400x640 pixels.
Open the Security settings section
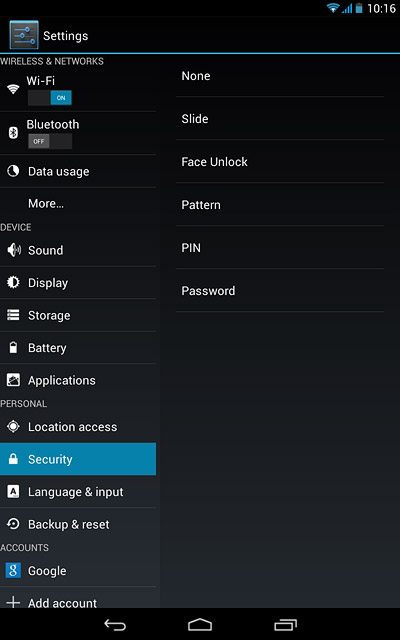[78, 459]
